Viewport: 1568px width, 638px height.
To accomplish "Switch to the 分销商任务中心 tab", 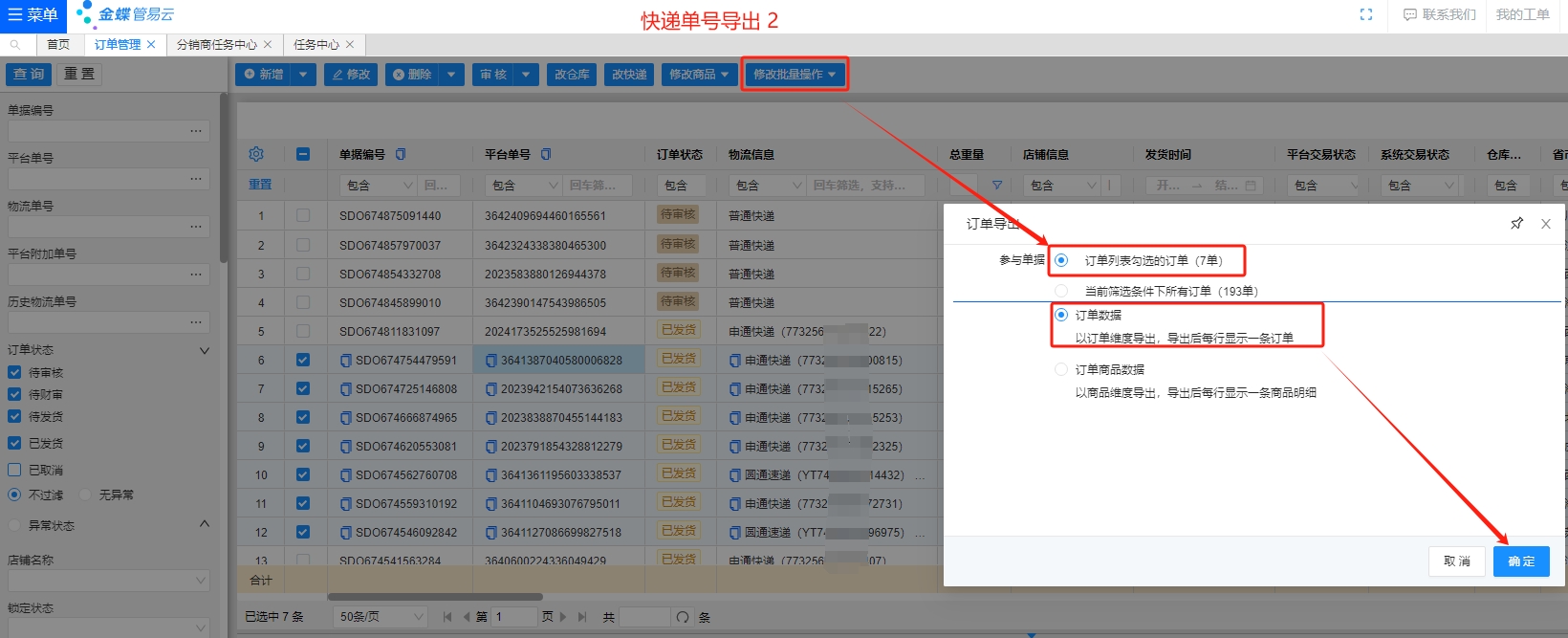I will tap(217, 45).
